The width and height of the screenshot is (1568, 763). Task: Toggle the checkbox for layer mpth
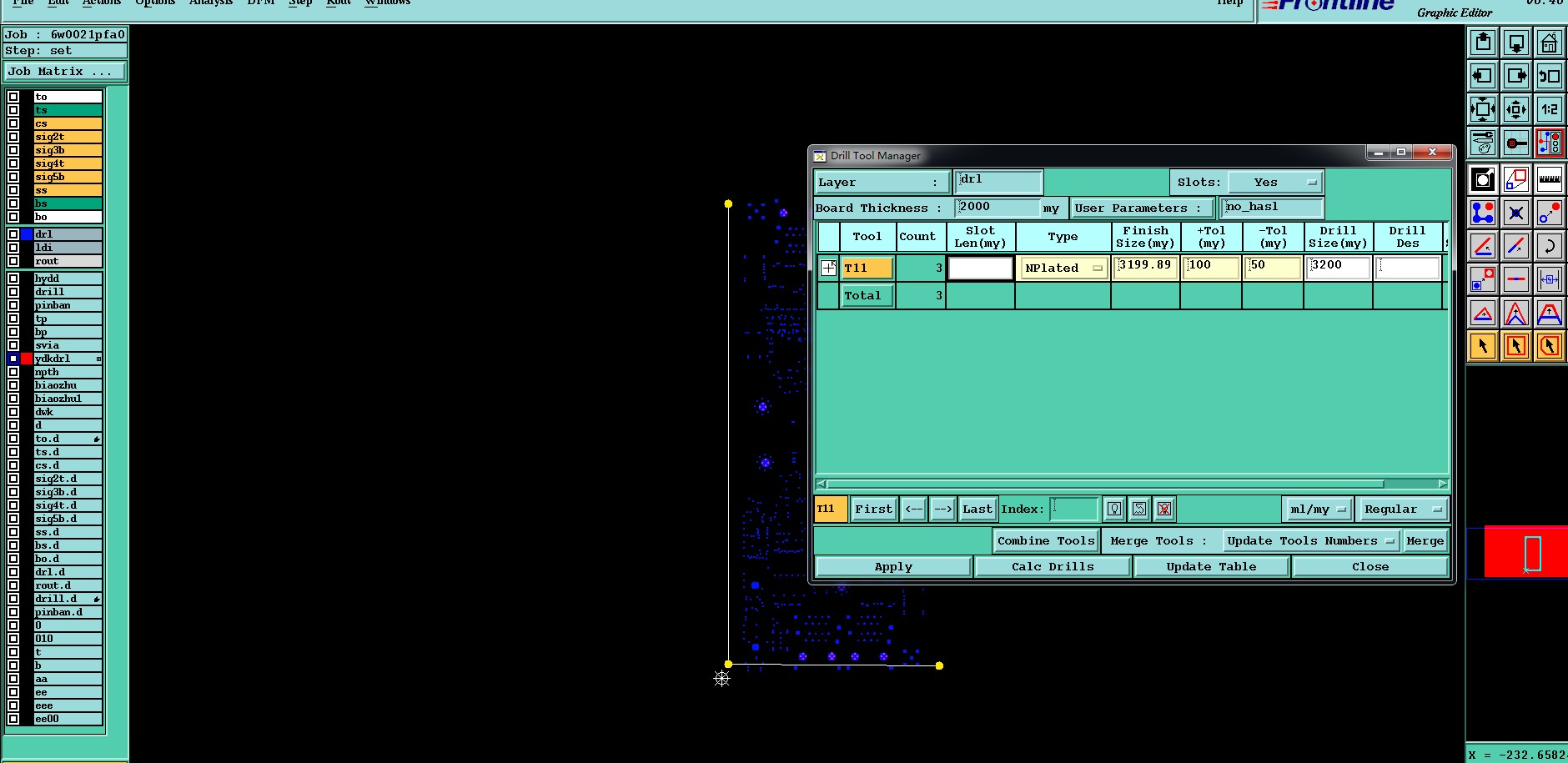tap(13, 372)
